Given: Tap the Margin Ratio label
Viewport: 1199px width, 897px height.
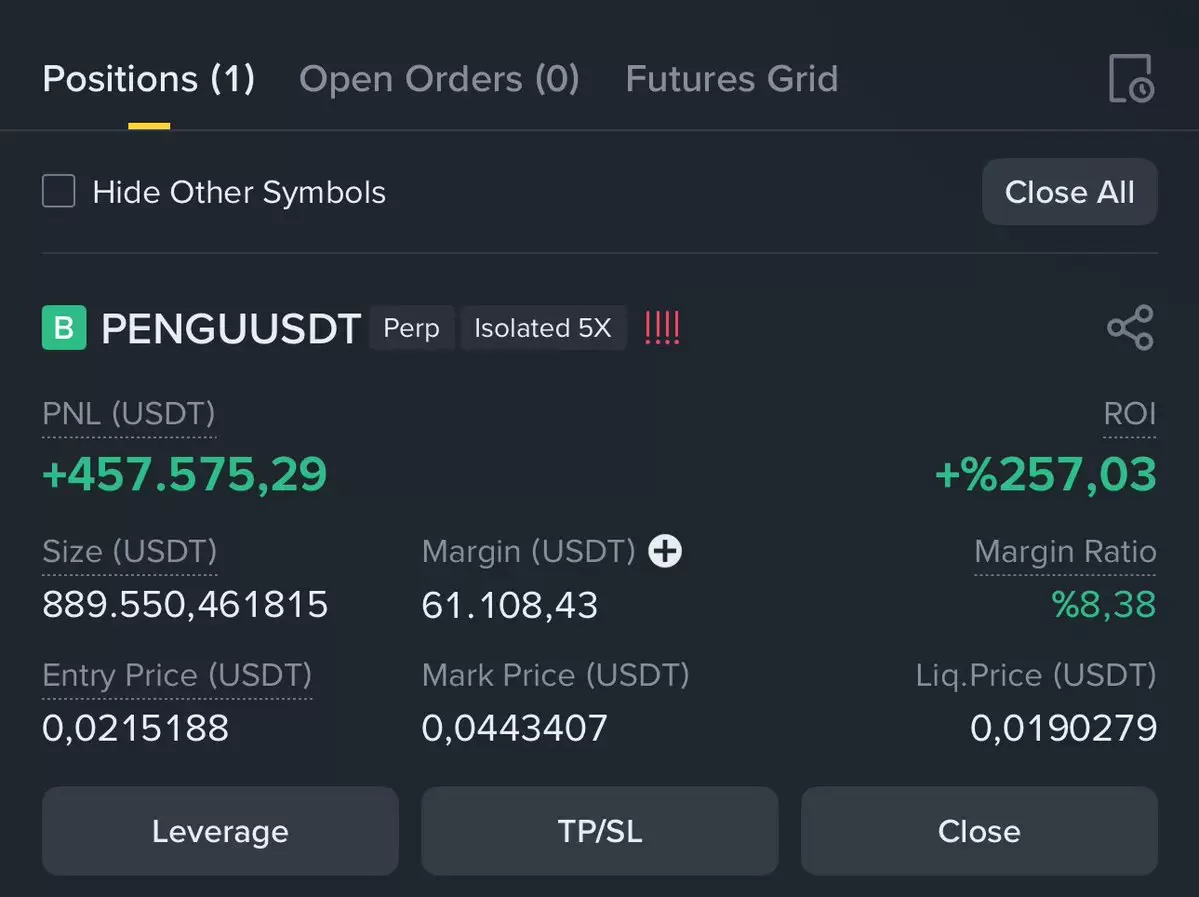Looking at the screenshot, I should coord(1065,551).
